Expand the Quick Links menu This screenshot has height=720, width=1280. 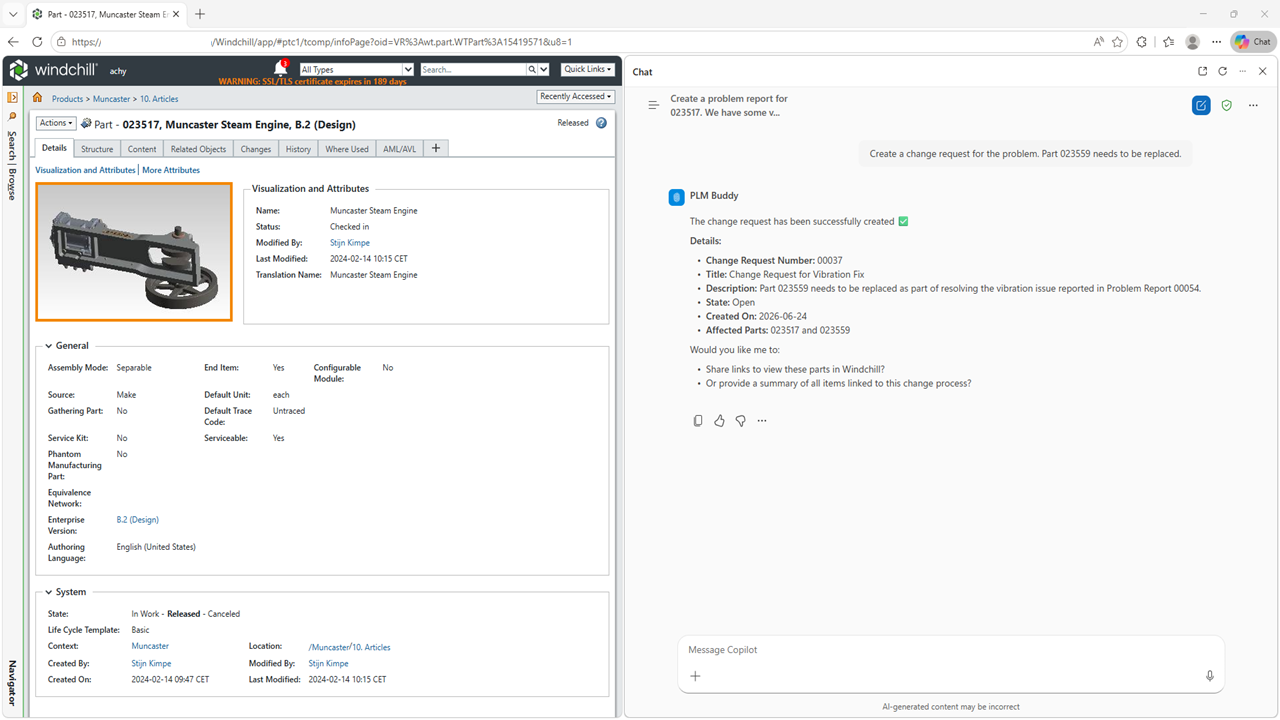pyautogui.click(x=588, y=69)
